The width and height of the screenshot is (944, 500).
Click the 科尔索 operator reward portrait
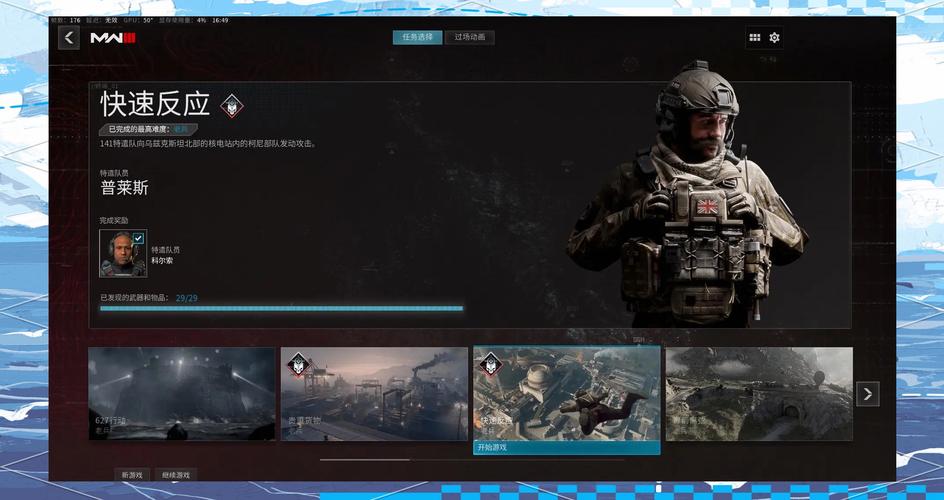[x=123, y=253]
